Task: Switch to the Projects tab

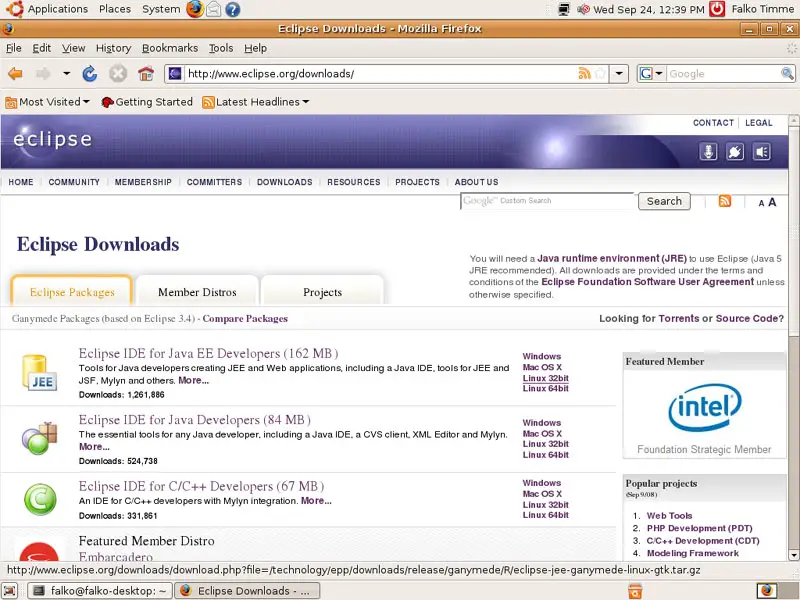Action: [322, 292]
